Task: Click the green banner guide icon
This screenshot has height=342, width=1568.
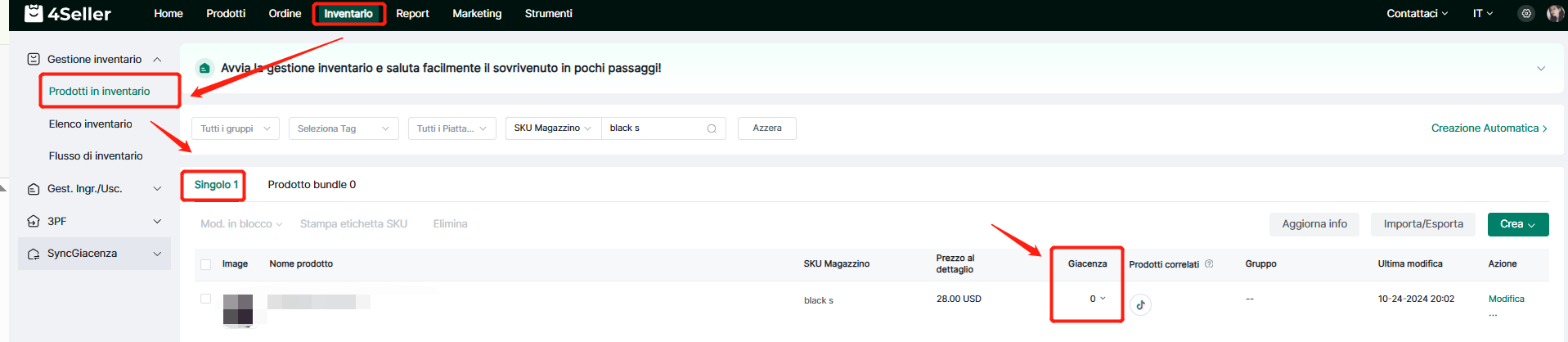Action: [204, 68]
